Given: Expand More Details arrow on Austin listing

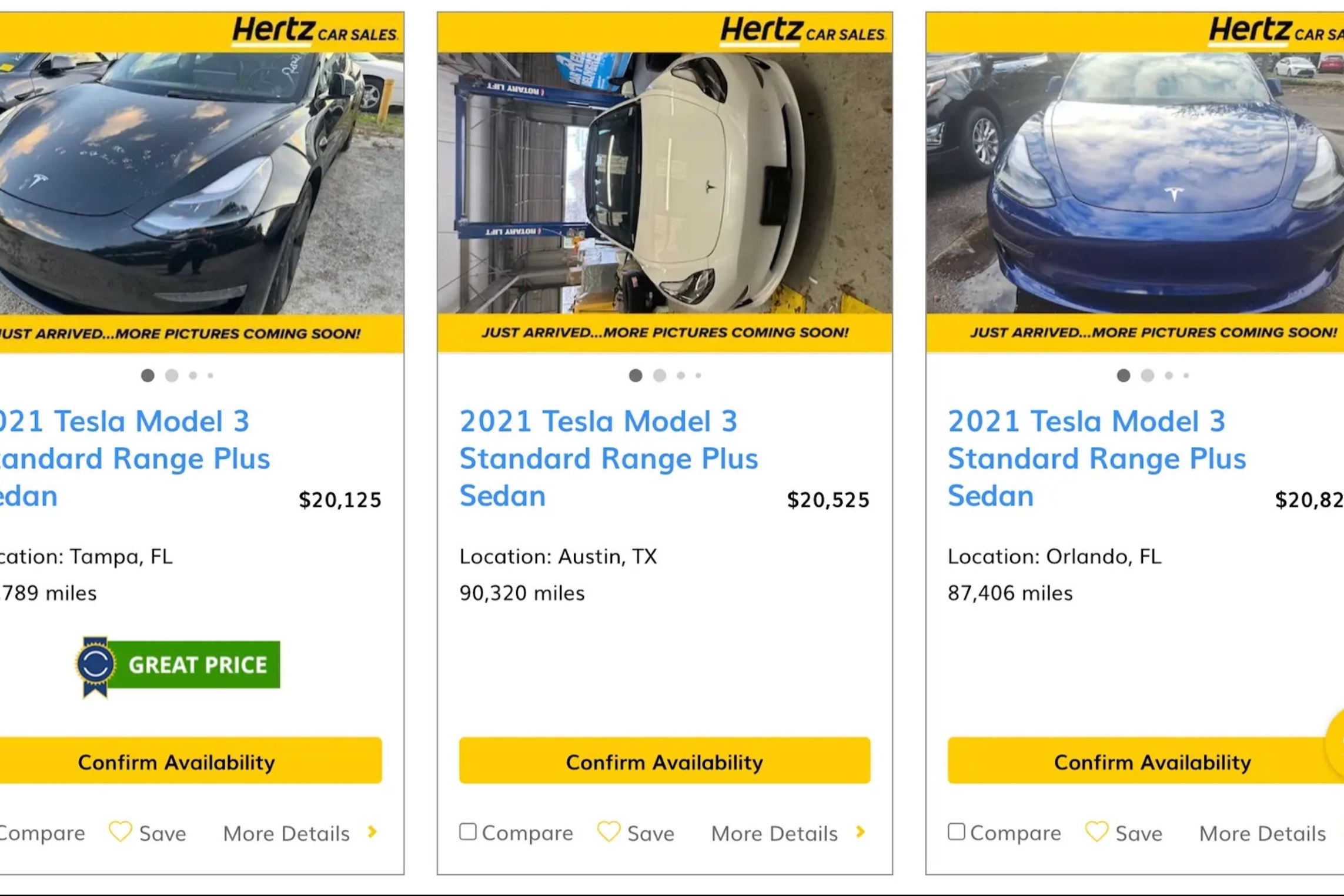Looking at the screenshot, I should coord(861,832).
